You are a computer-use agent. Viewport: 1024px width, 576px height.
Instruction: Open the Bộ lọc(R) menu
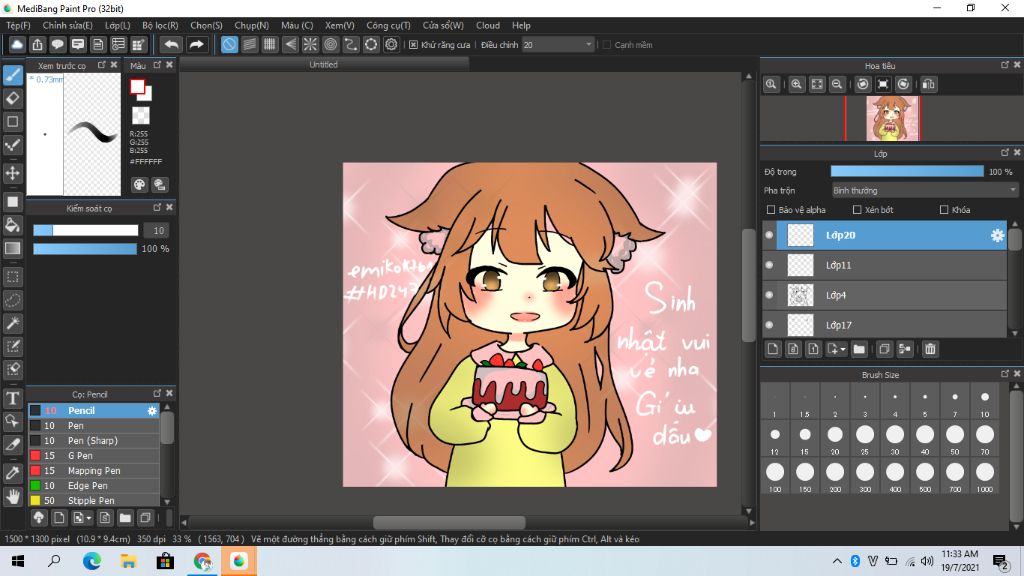(x=160, y=25)
